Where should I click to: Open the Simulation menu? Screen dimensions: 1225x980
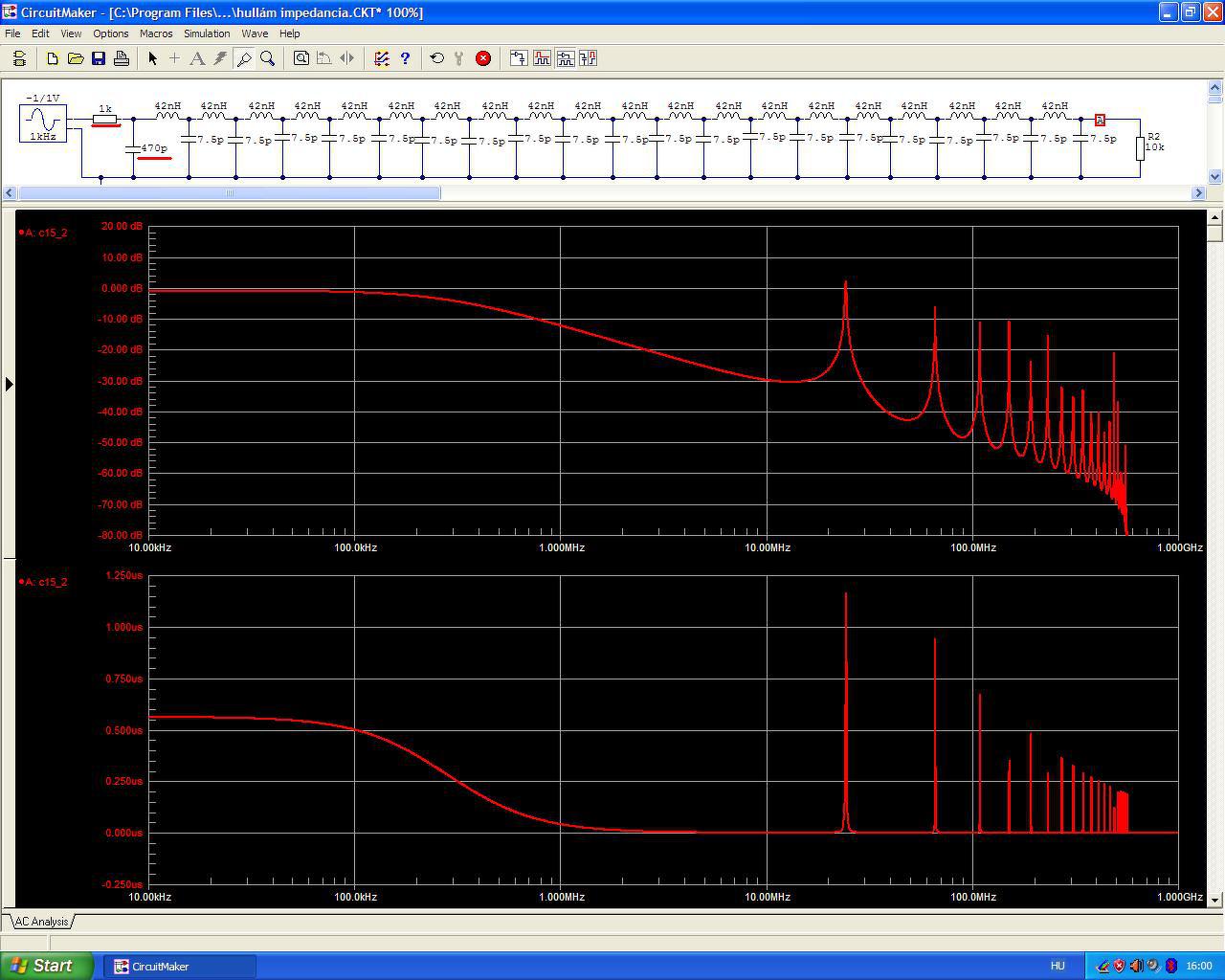(x=207, y=33)
